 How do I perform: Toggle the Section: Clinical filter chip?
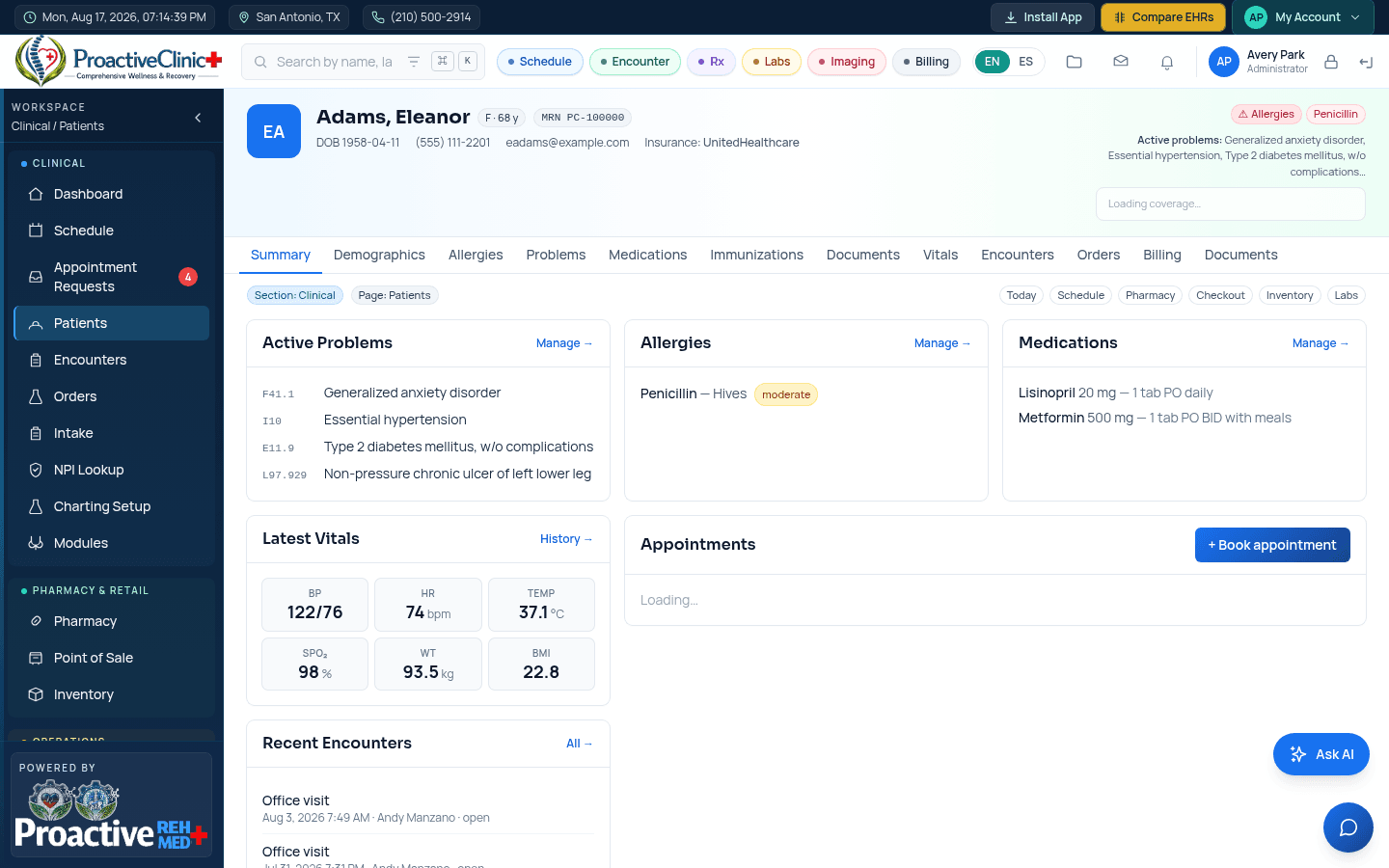[295, 295]
